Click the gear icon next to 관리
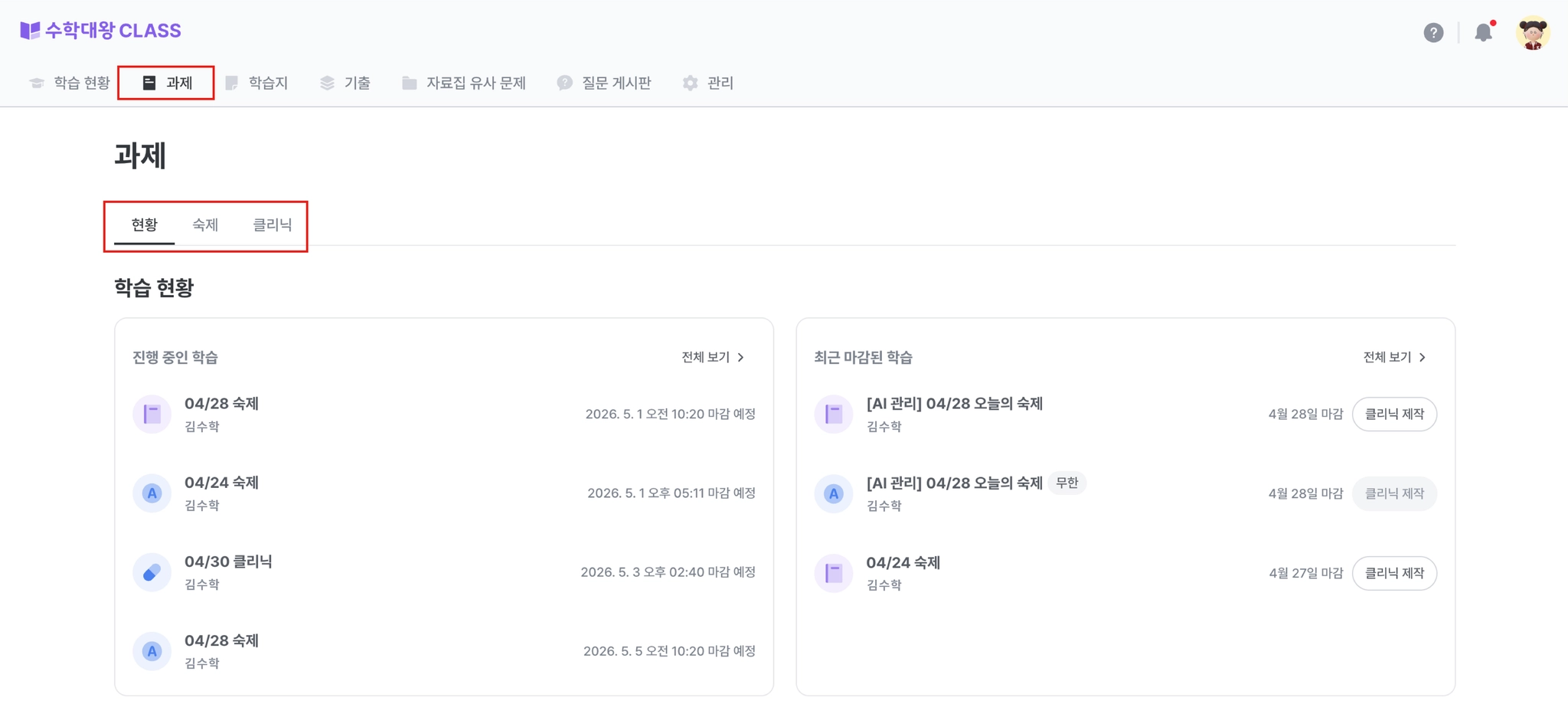 coord(690,83)
